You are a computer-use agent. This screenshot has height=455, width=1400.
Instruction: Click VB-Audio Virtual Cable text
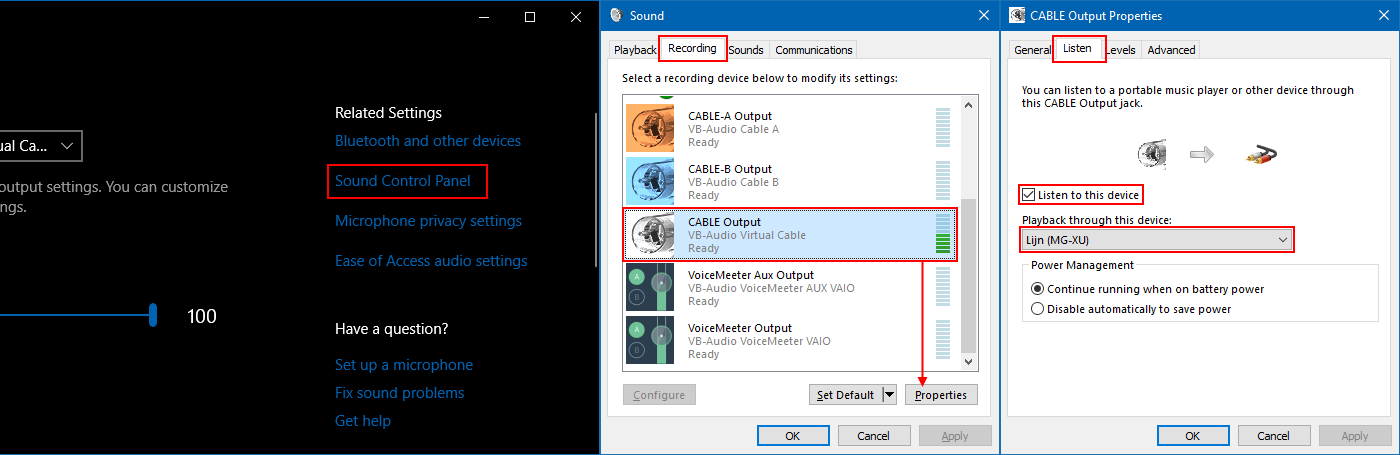[747, 235]
